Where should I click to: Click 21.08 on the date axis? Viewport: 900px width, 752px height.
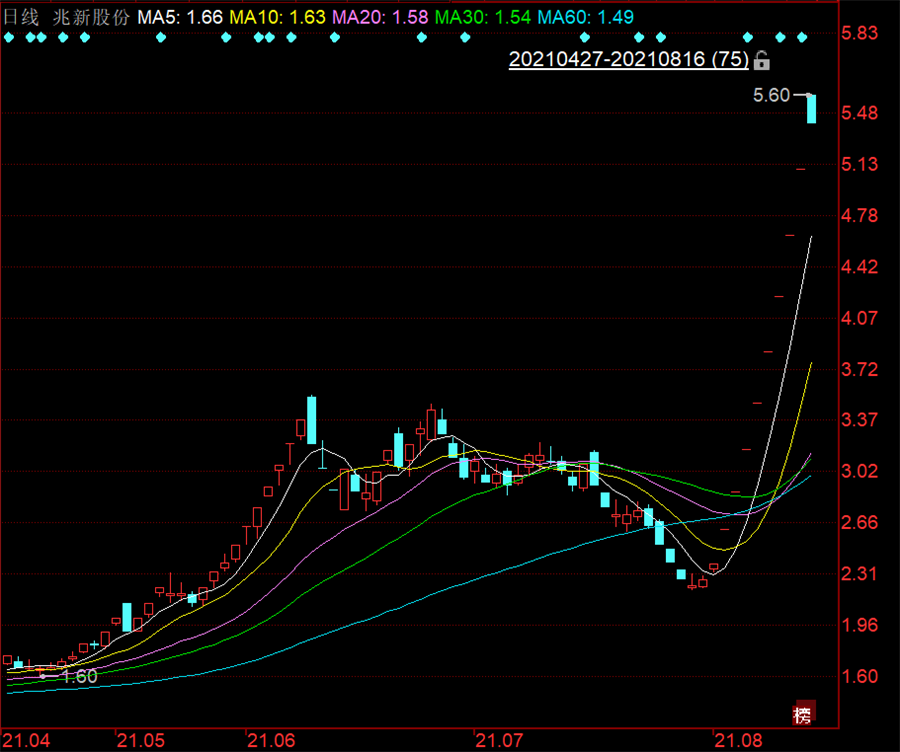click(x=738, y=741)
